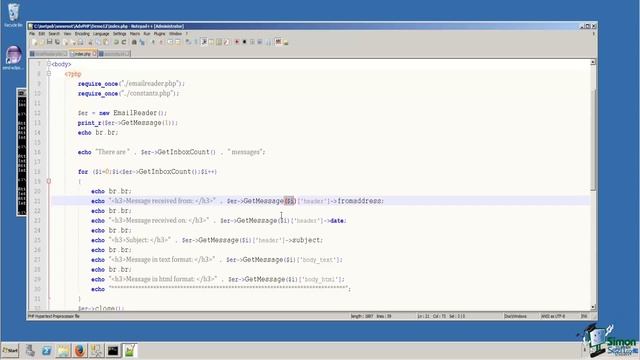
Task: Click the Replace toolbar icon
Action: tap(142, 42)
